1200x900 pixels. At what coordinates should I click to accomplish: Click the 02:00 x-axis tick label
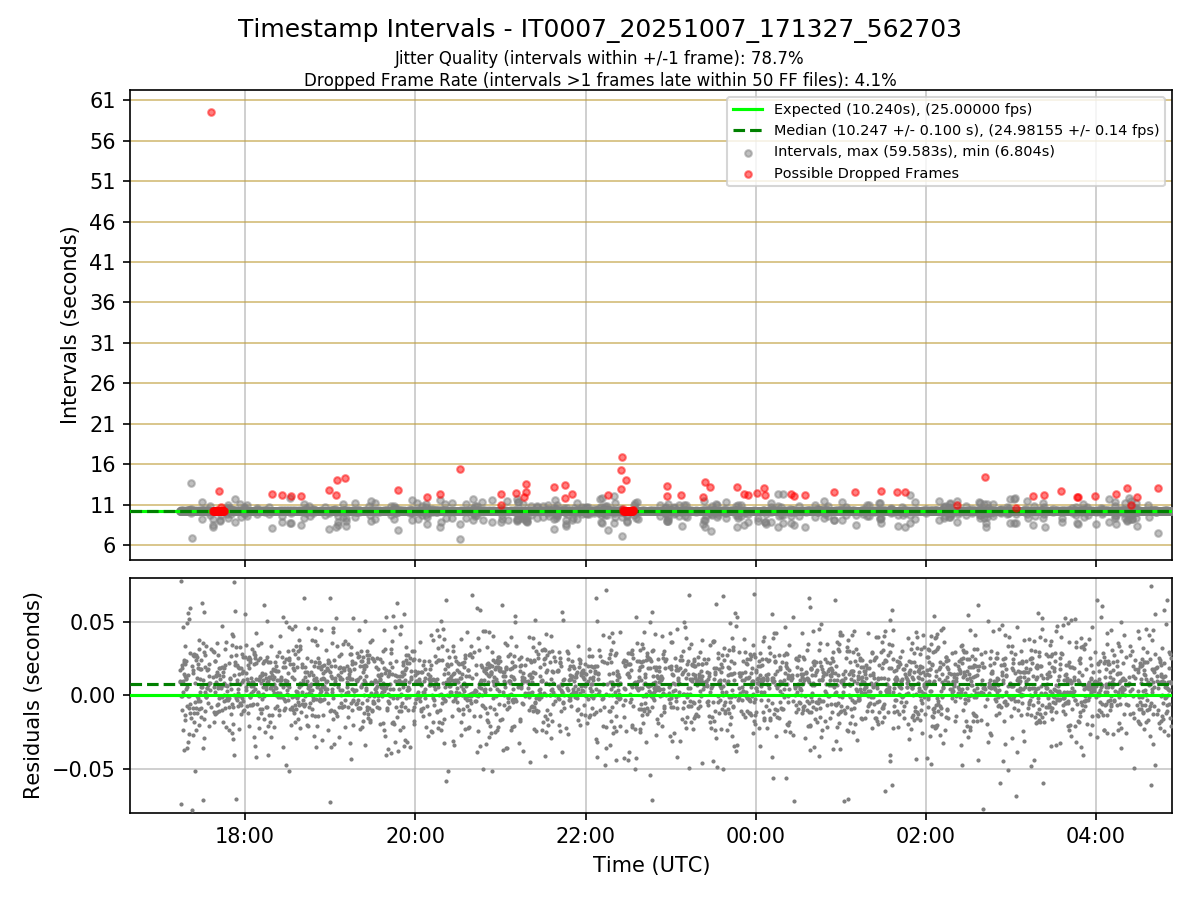tap(925, 835)
